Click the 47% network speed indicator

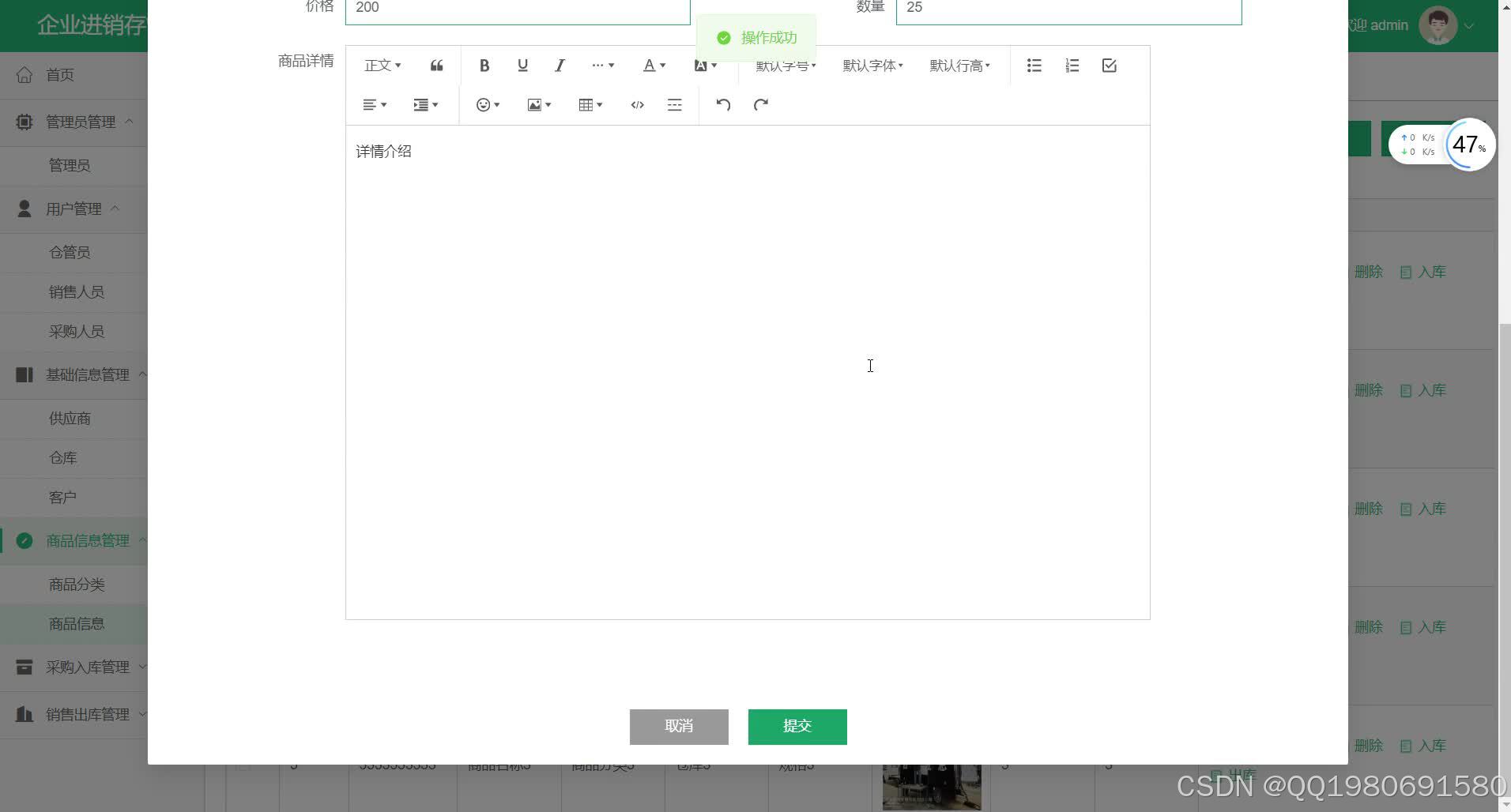[1468, 145]
